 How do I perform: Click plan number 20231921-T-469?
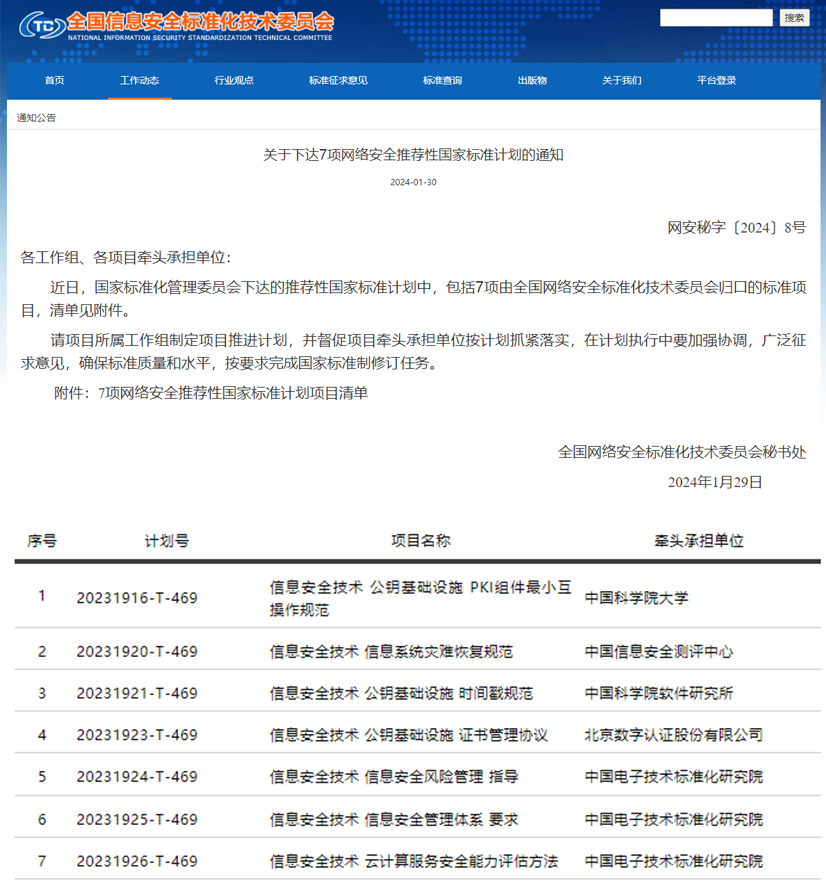(137, 693)
